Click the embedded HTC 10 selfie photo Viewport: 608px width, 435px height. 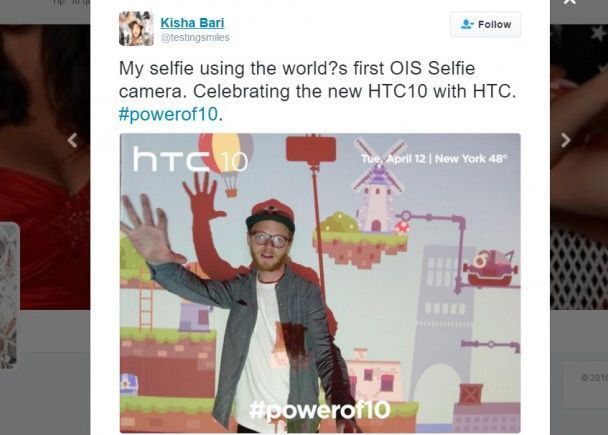[320, 283]
